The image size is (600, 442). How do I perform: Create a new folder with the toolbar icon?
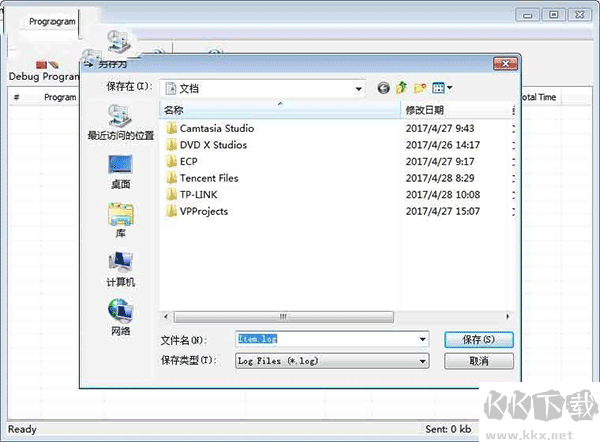419,88
